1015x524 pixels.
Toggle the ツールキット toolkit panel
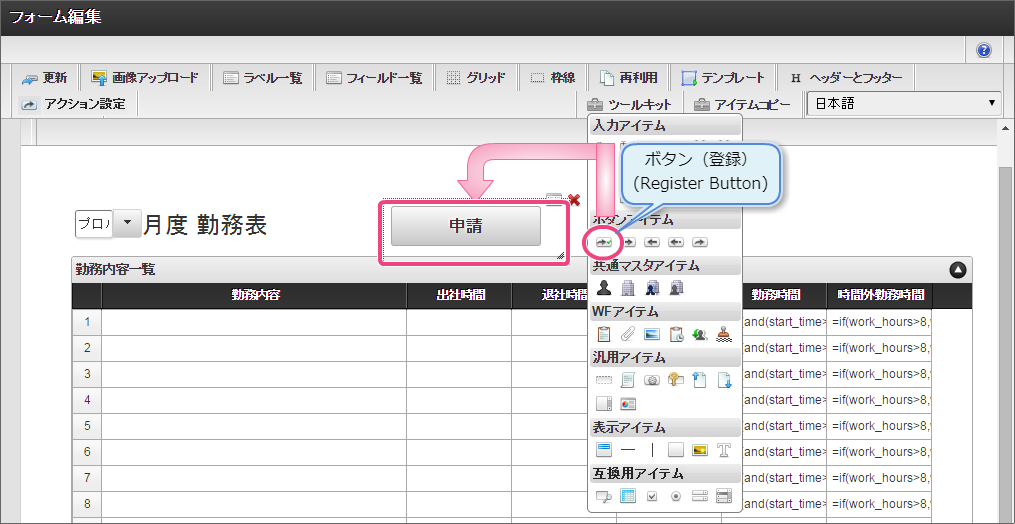point(629,104)
